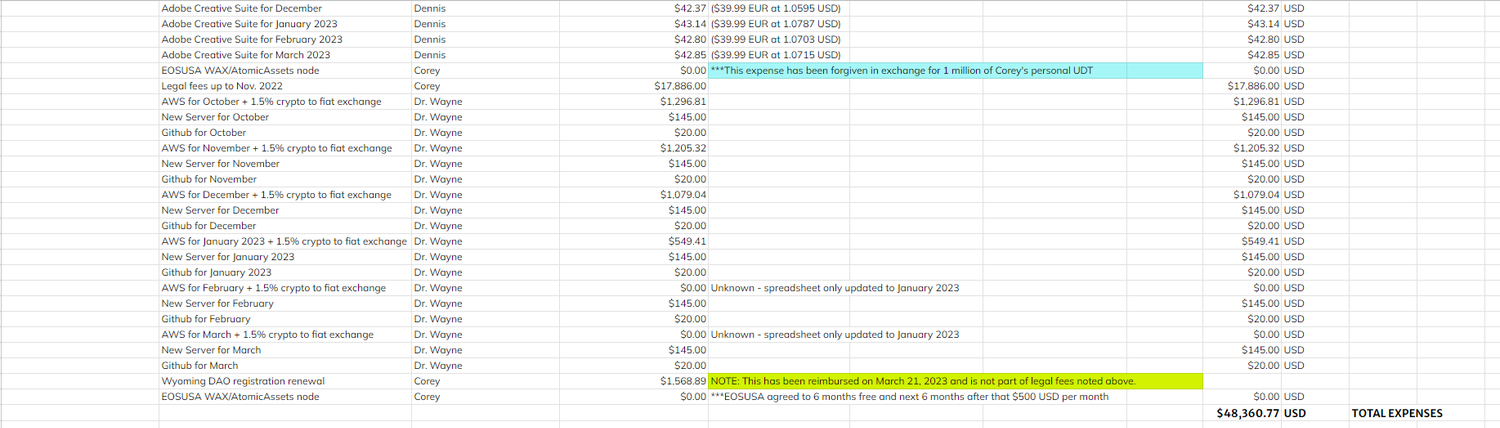Select the 'Legal fees up to Nov. 2022' cell

pos(221,86)
